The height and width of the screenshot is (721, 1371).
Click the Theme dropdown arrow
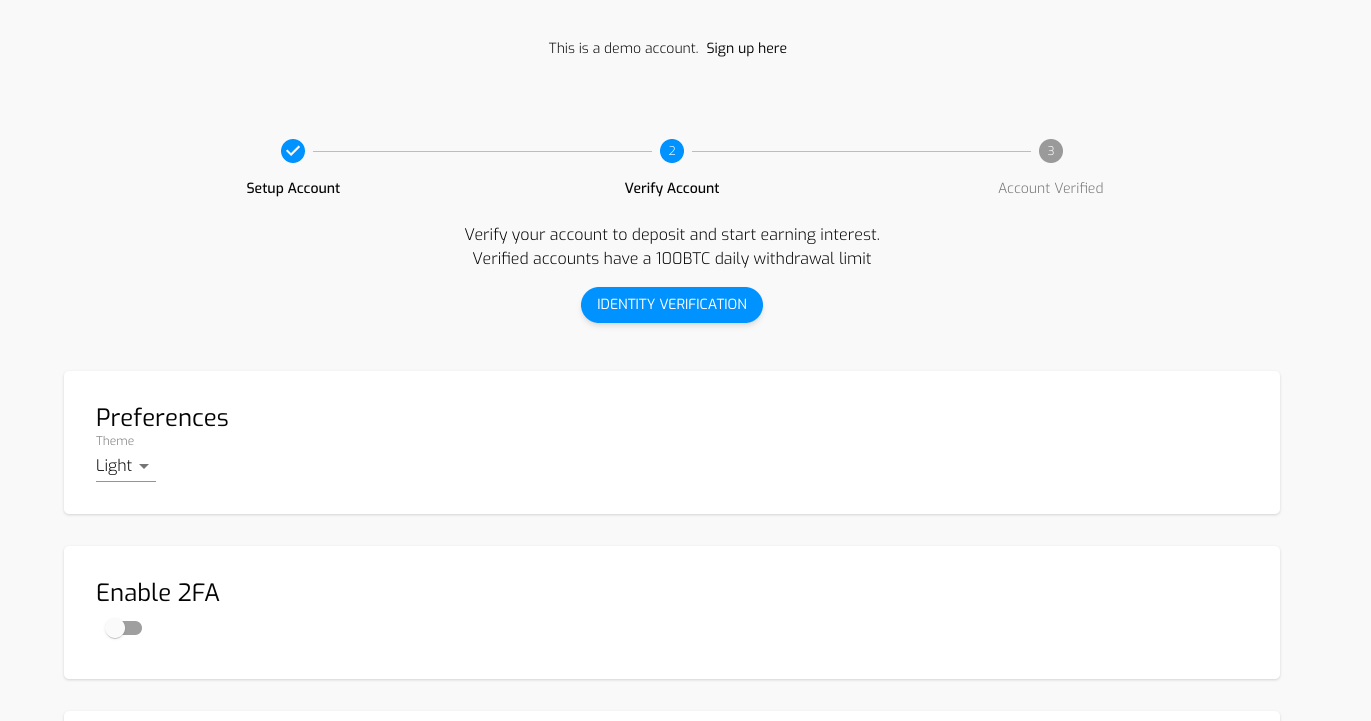pyautogui.click(x=144, y=467)
